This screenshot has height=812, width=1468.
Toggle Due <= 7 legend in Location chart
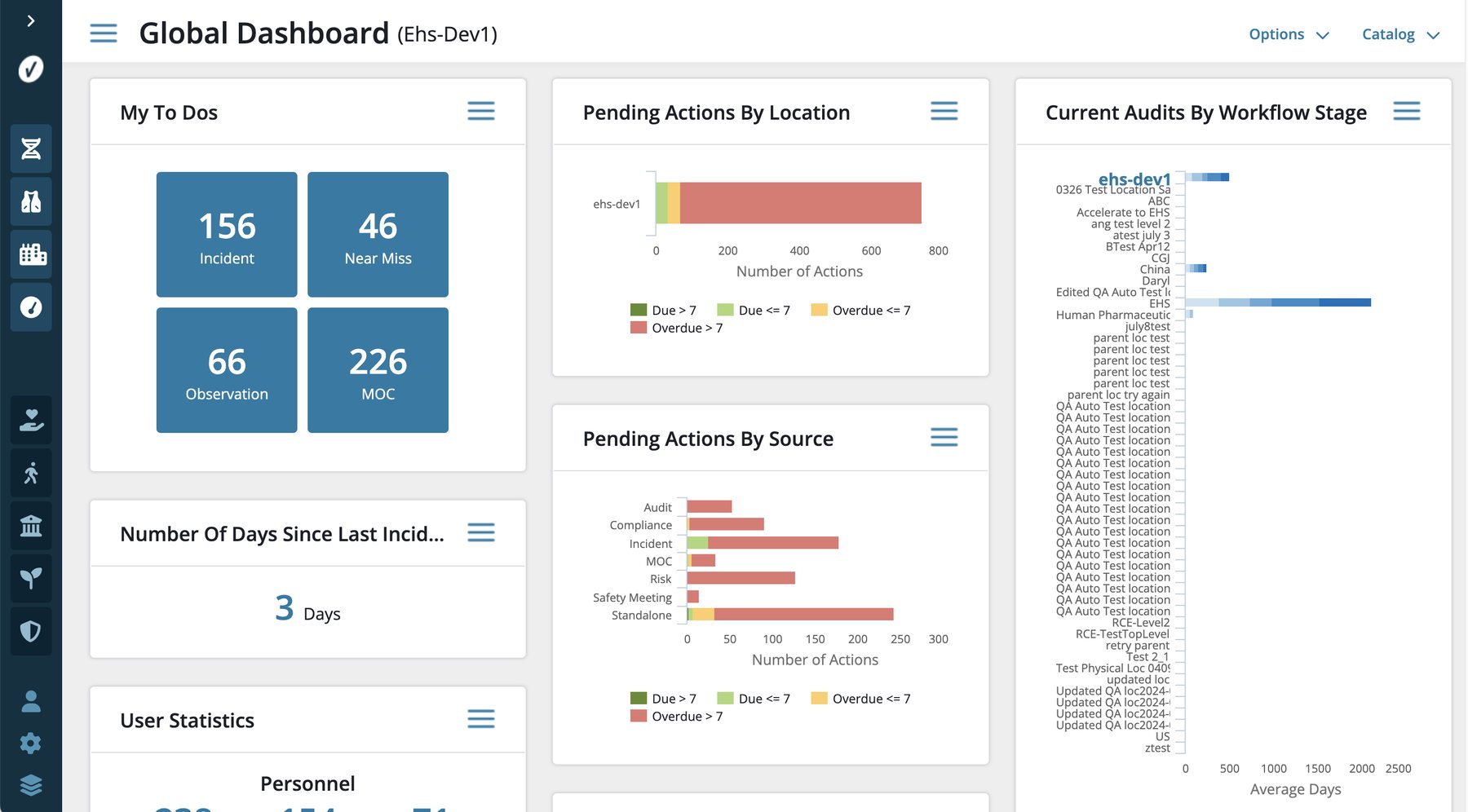[x=754, y=311]
